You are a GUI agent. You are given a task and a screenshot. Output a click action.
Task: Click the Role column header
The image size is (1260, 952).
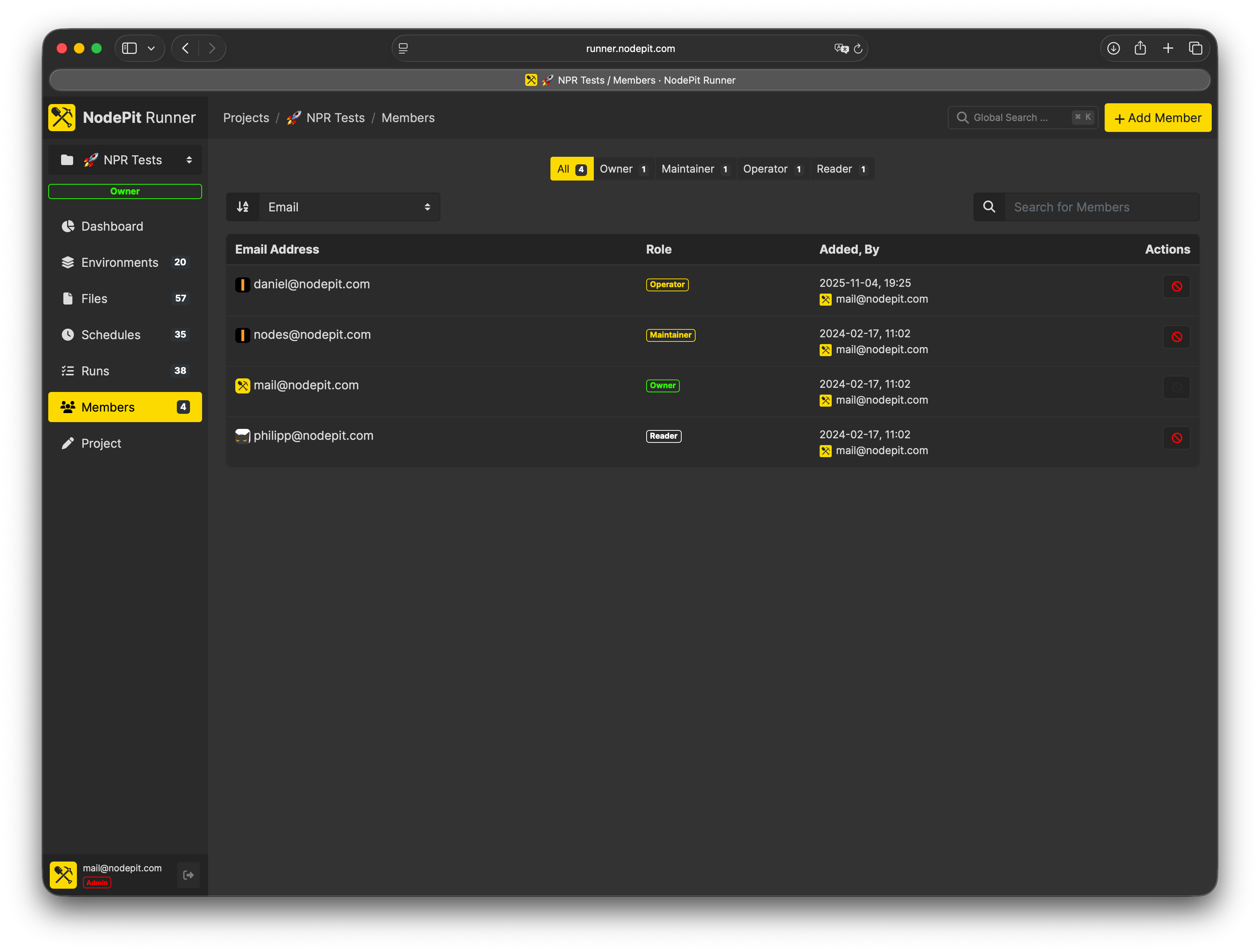click(x=659, y=249)
